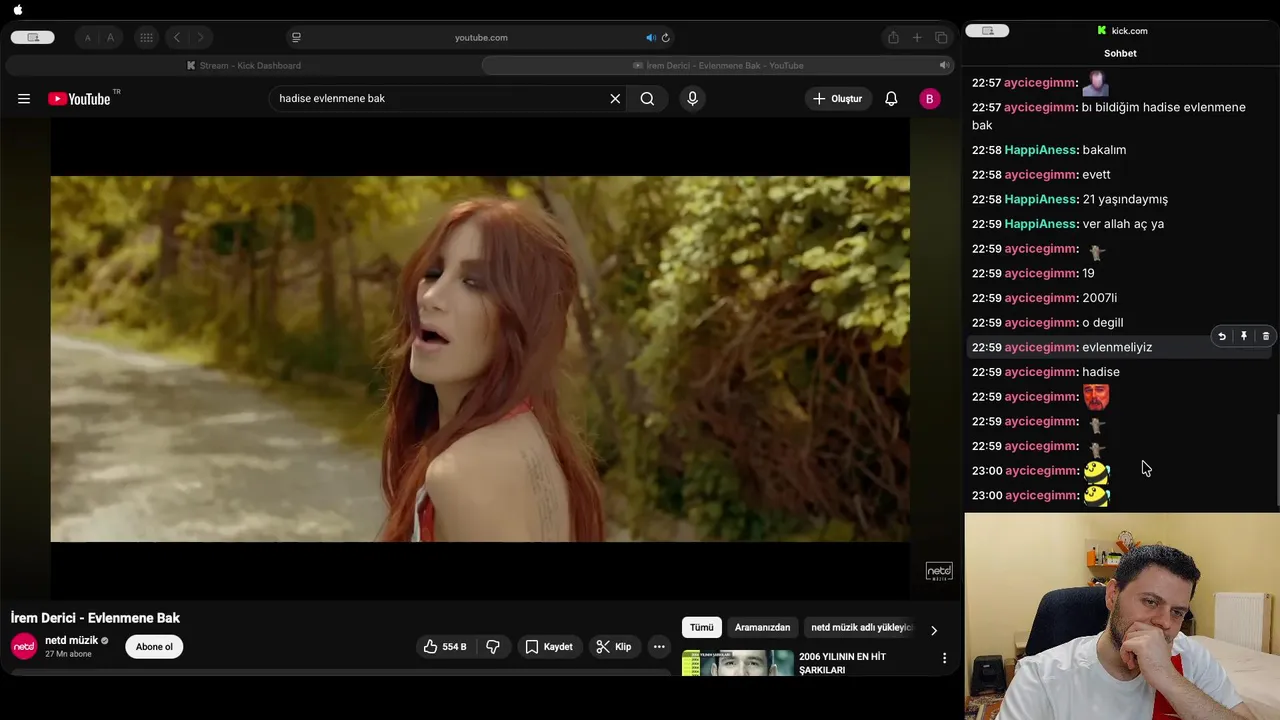Show Safari tab overview
Screen dimensions: 1280x720
[941, 38]
